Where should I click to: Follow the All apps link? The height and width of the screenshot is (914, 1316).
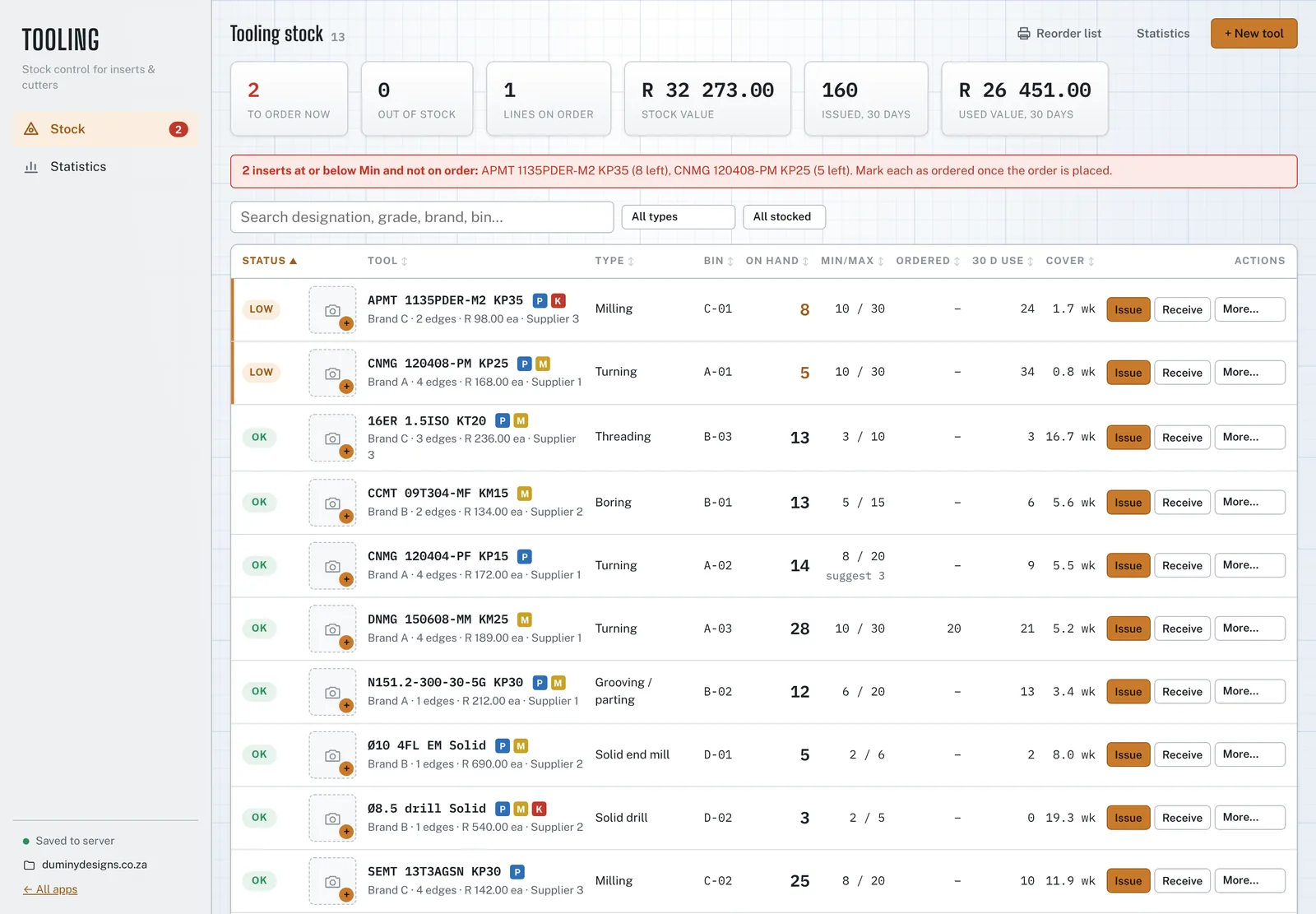coord(50,889)
